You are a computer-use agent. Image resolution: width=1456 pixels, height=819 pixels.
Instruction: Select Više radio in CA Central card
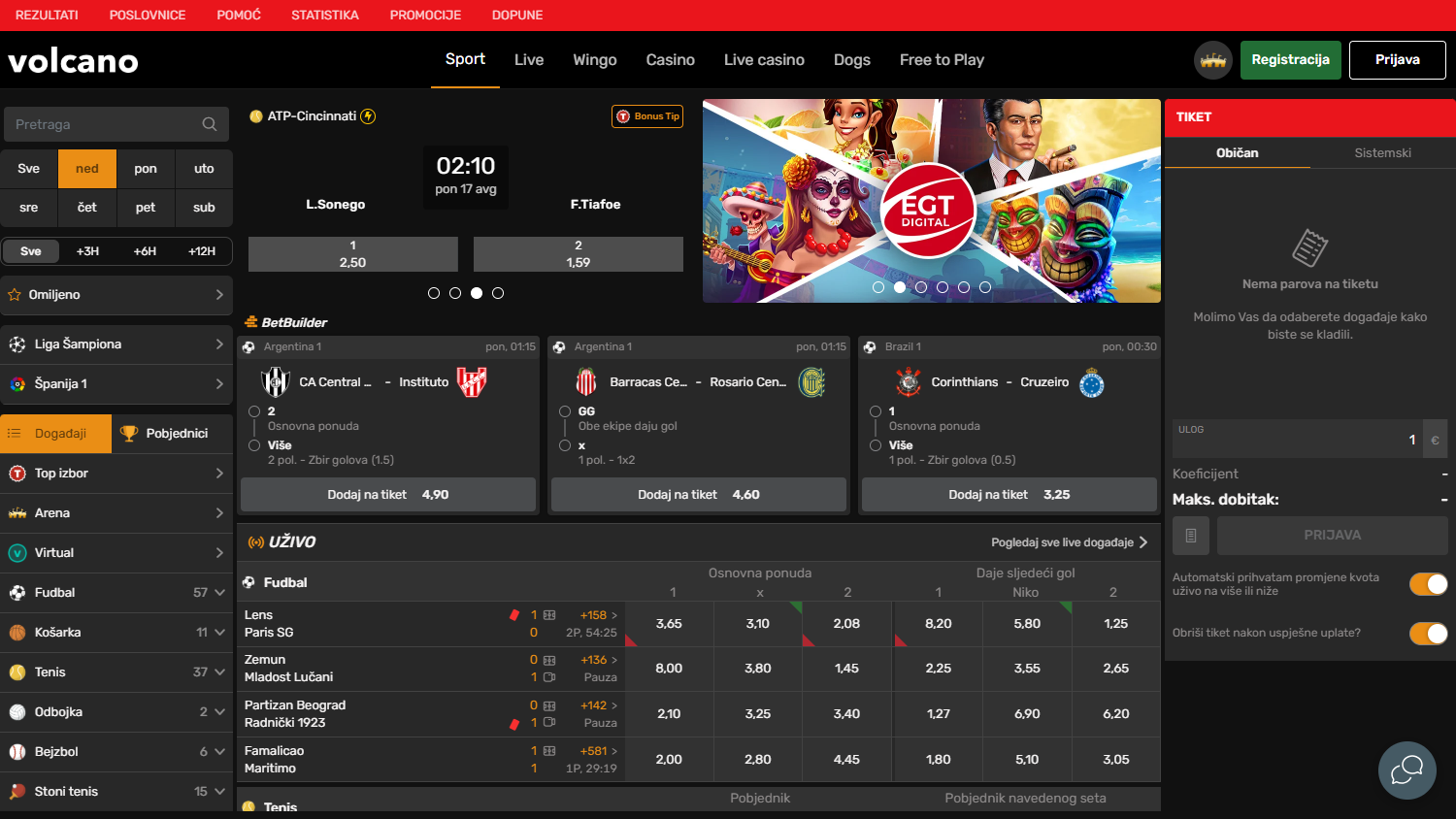pyautogui.click(x=254, y=445)
